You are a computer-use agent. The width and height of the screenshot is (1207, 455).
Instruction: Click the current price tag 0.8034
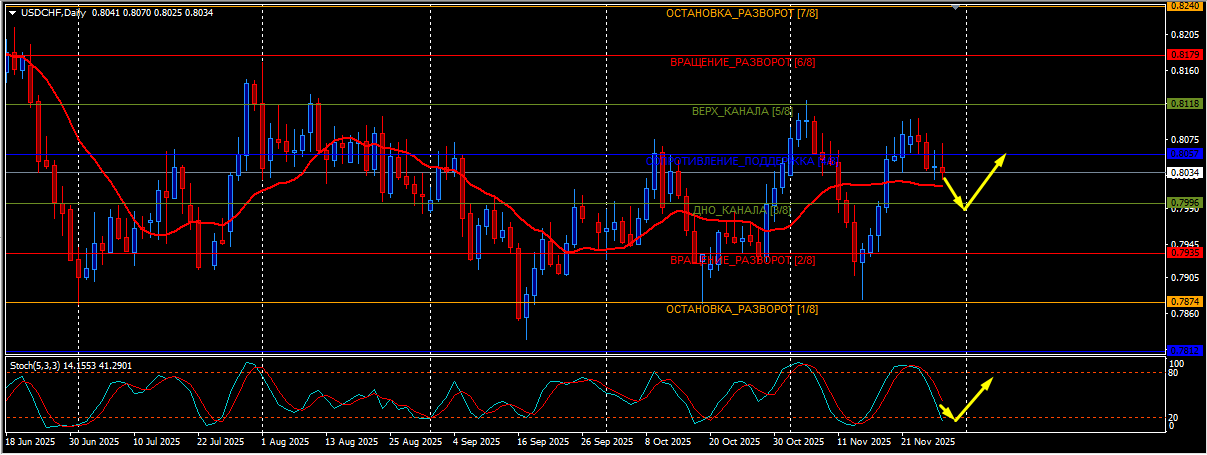(1185, 172)
